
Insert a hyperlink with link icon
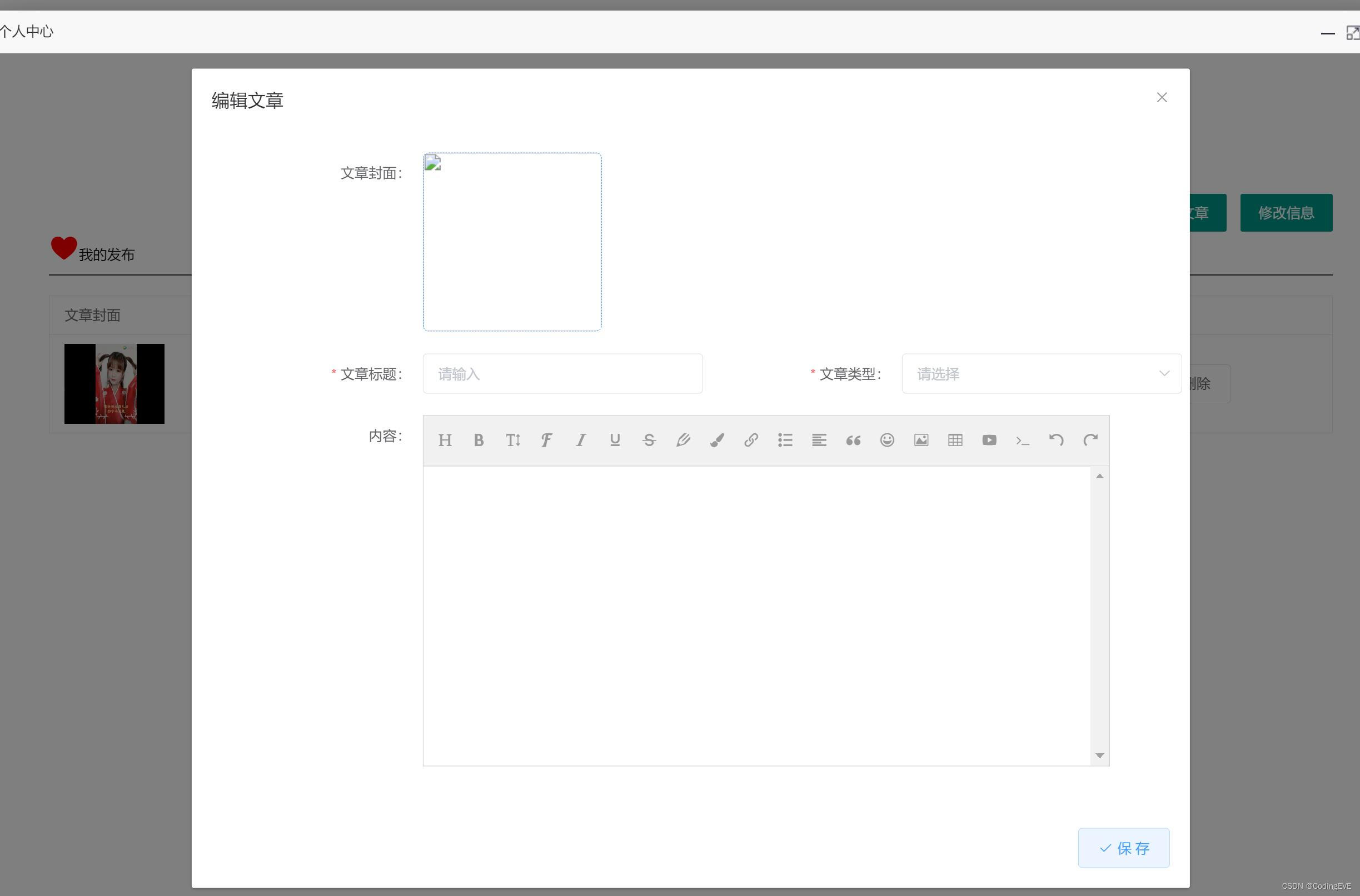pyautogui.click(x=751, y=440)
